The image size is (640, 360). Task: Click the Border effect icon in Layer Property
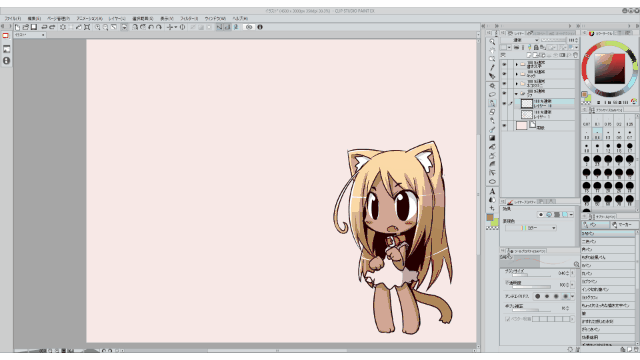541,215
